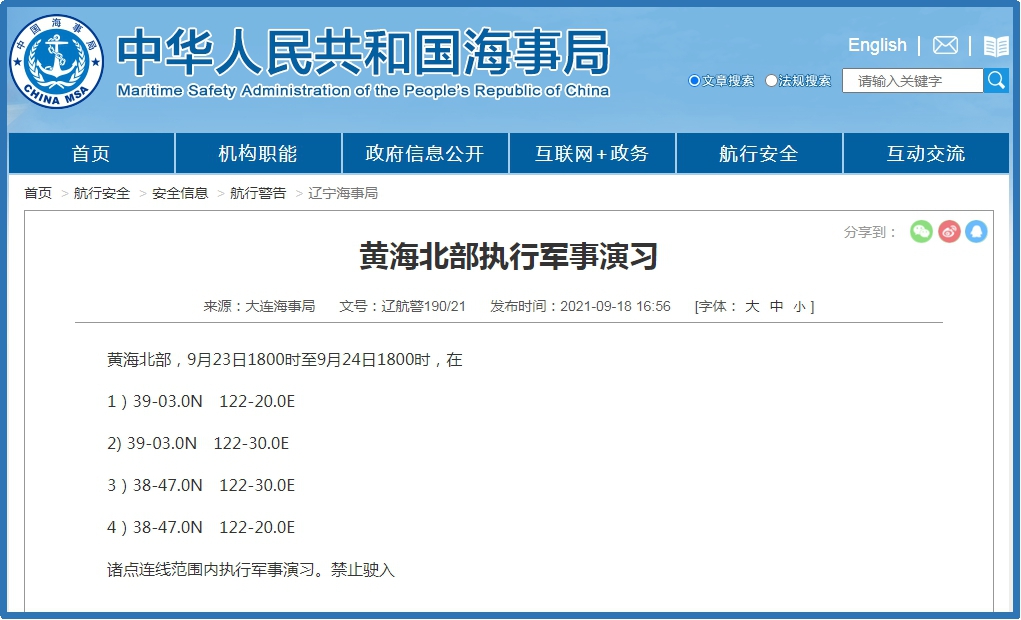Open the 互动交流 navigation tab

pyautogui.click(x=926, y=154)
